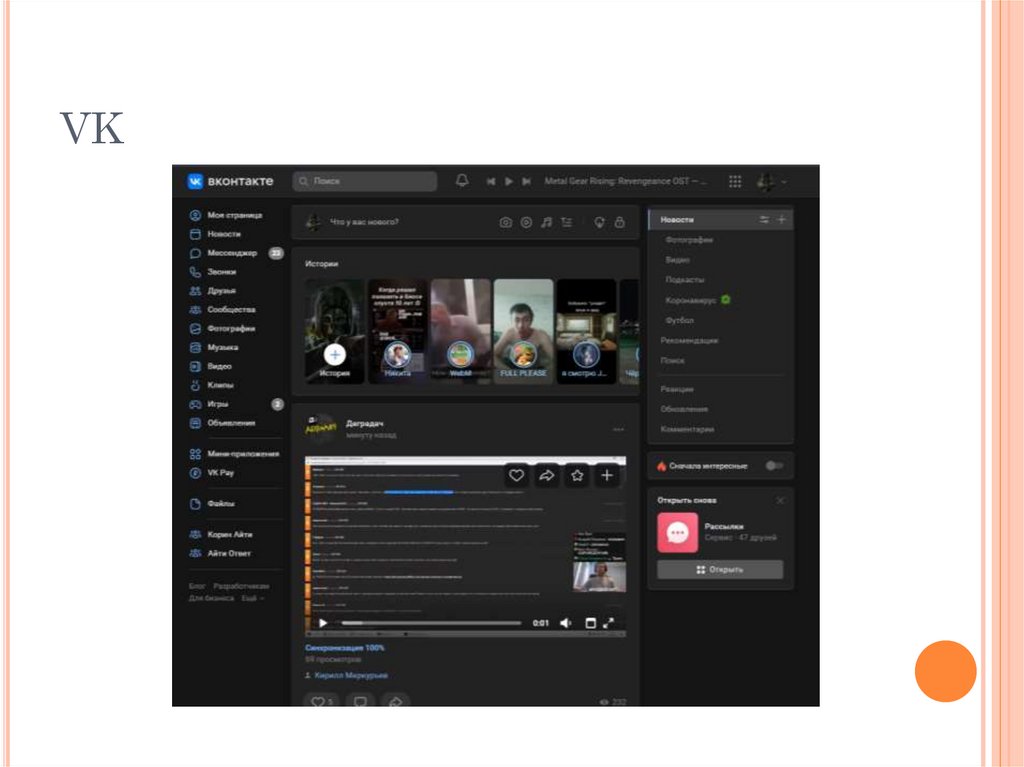Attach video icon in post box
This screenshot has height=767, width=1024.
(x=526, y=222)
